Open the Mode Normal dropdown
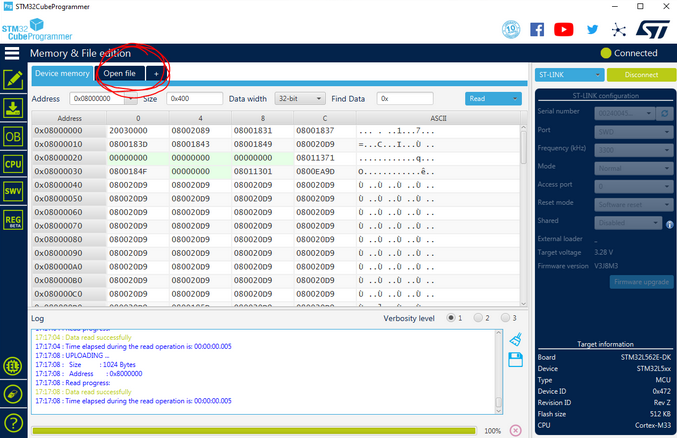The image size is (677, 438). pos(634,168)
